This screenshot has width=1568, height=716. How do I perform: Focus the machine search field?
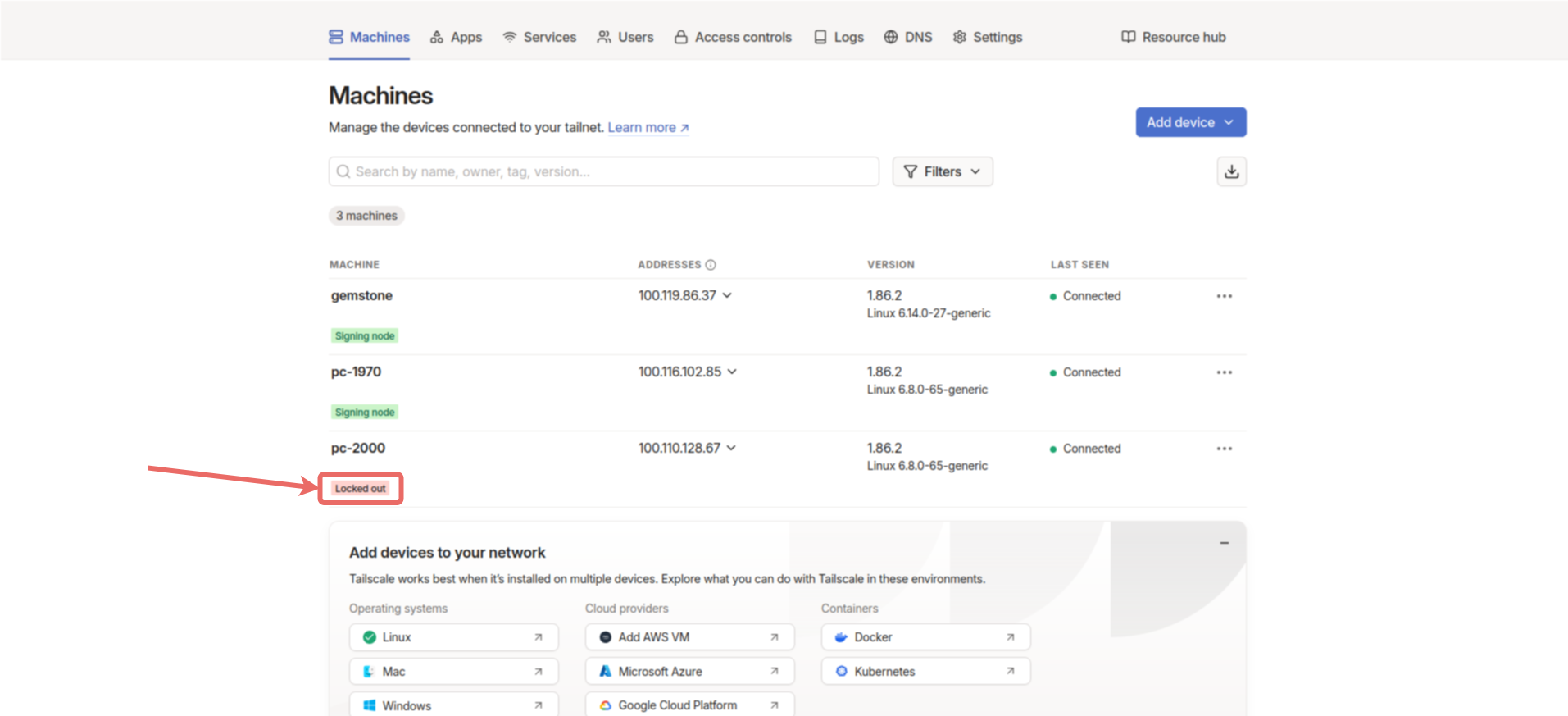tap(603, 171)
